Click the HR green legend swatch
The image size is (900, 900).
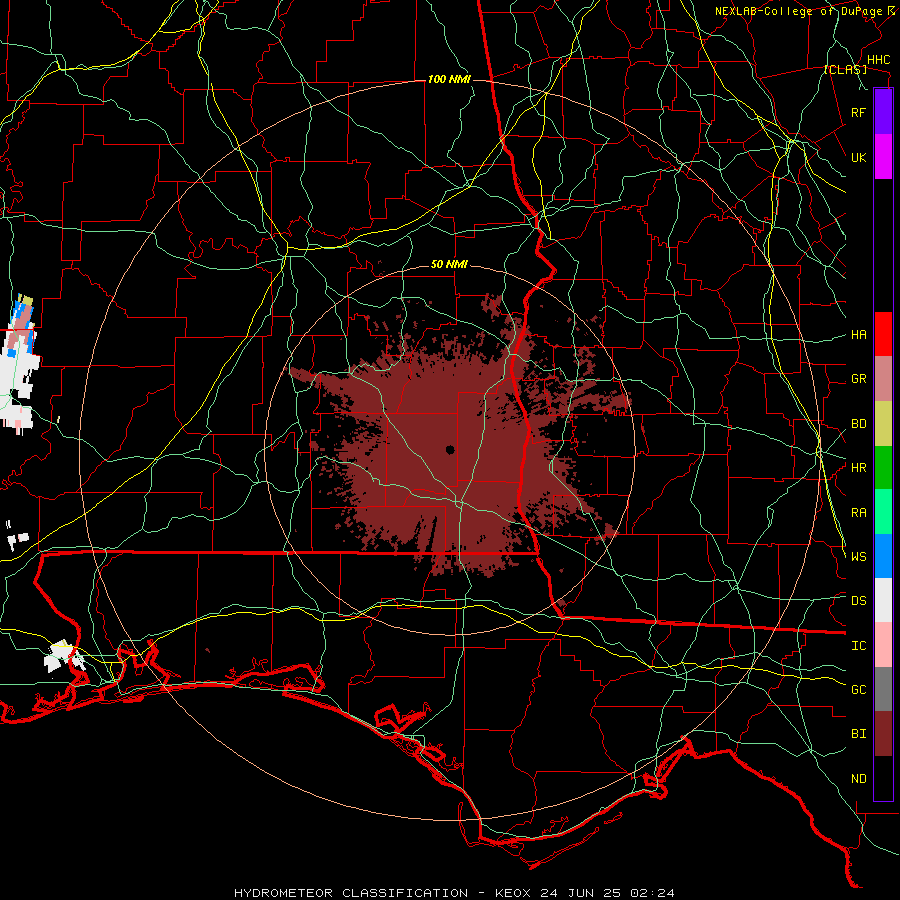883,468
